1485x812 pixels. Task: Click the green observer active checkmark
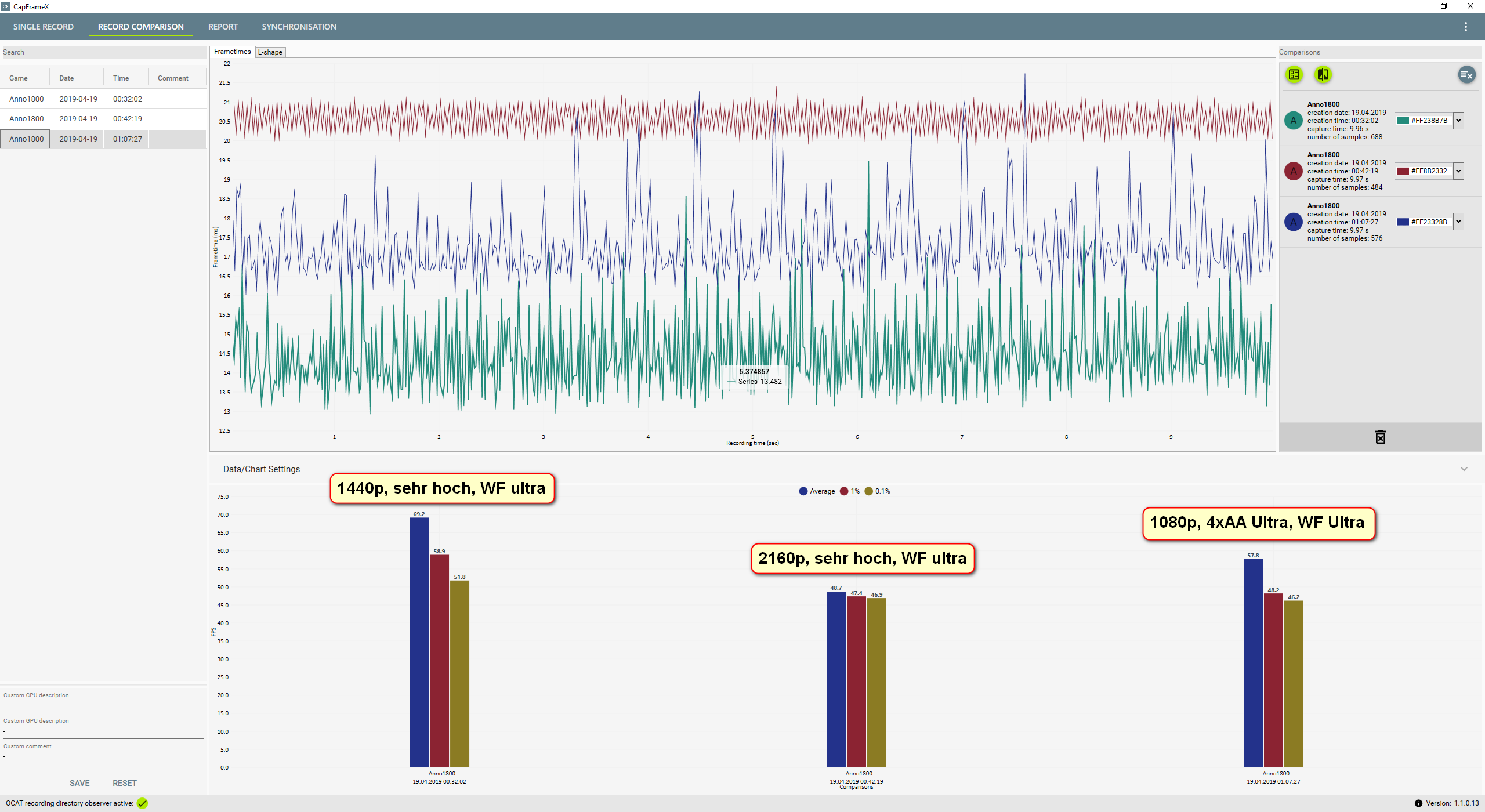coord(142,803)
